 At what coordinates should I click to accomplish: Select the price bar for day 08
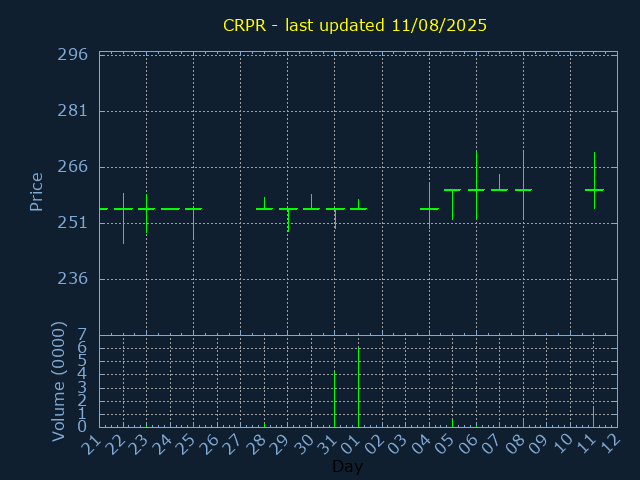click(523, 185)
